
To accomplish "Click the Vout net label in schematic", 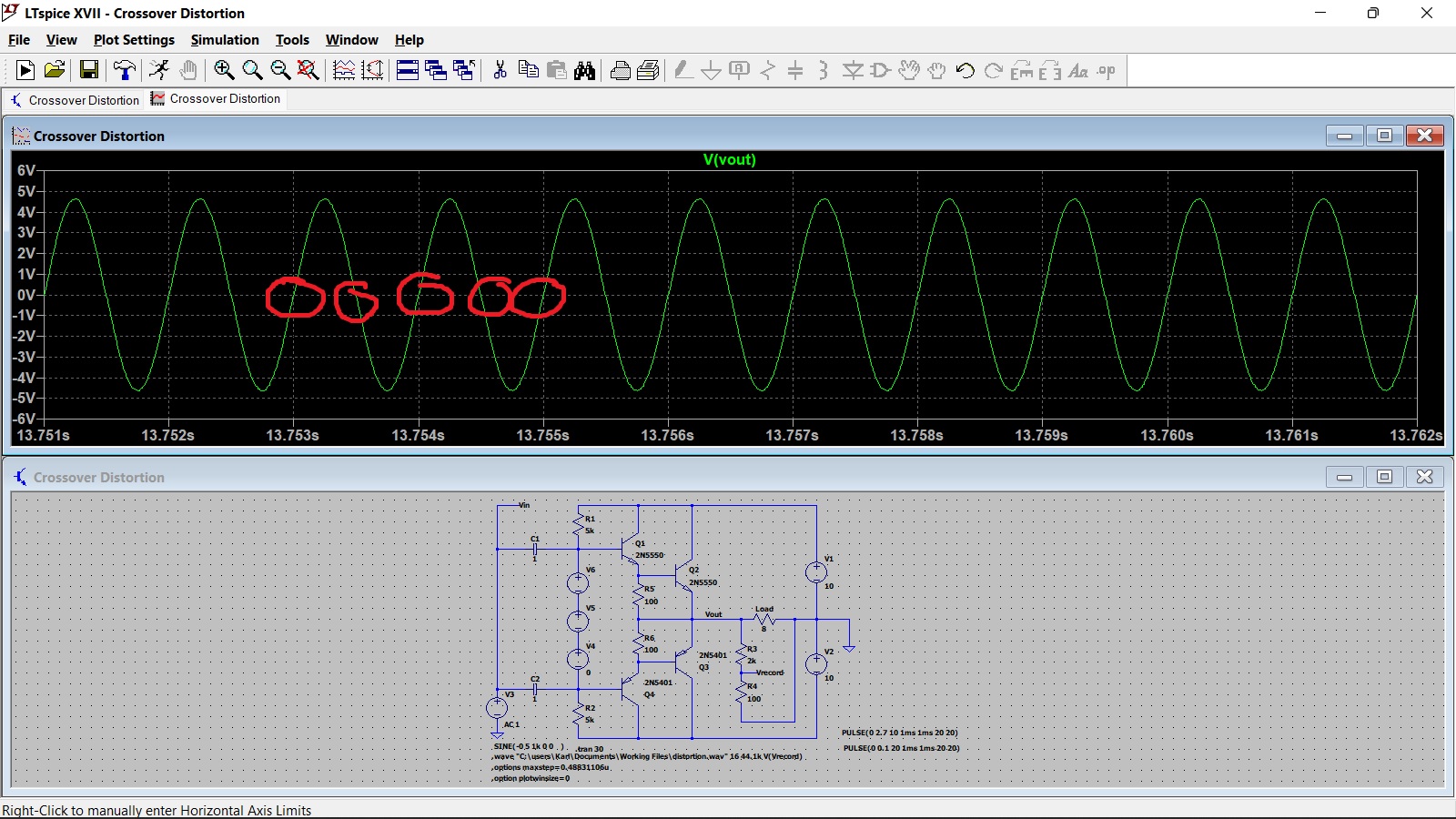I will [713, 614].
